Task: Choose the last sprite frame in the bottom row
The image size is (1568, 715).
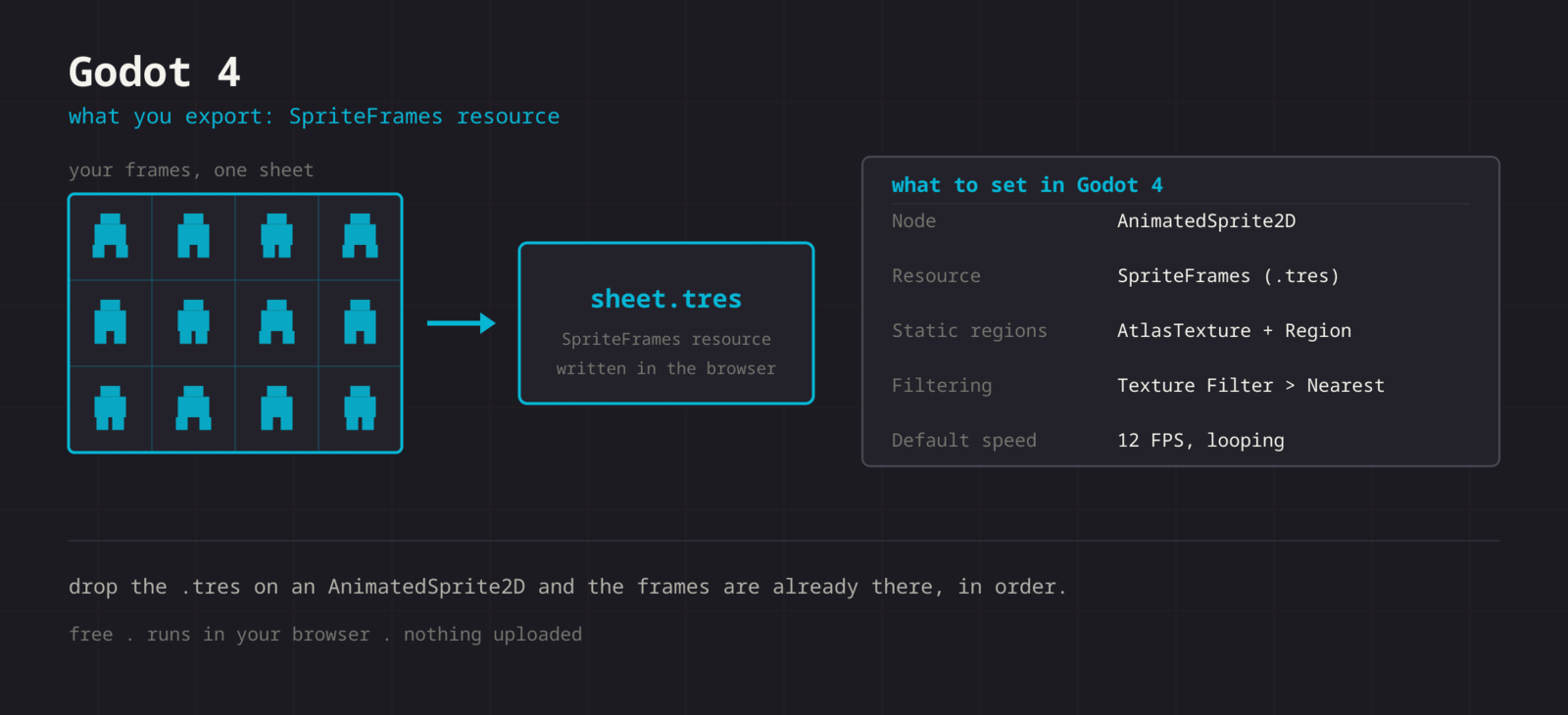Action: pos(360,408)
